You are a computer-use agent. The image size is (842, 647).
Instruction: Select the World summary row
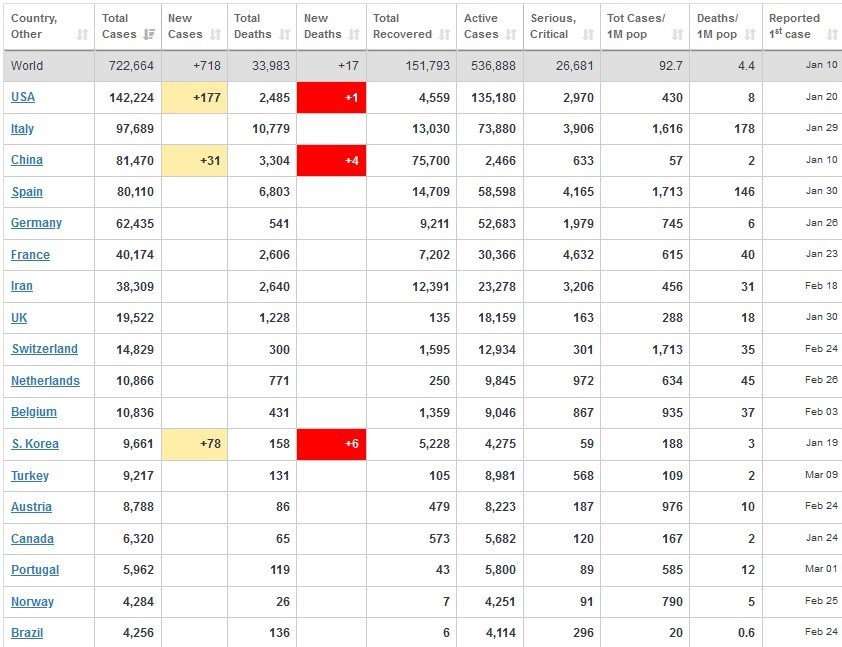420,66
